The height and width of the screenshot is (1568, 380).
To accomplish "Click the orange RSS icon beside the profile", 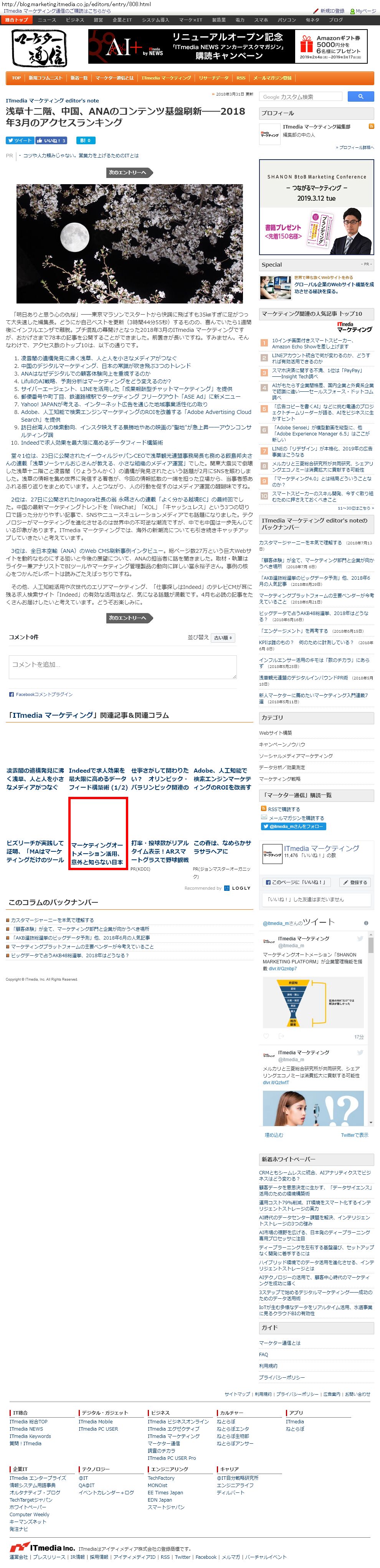I will pos(372,126).
